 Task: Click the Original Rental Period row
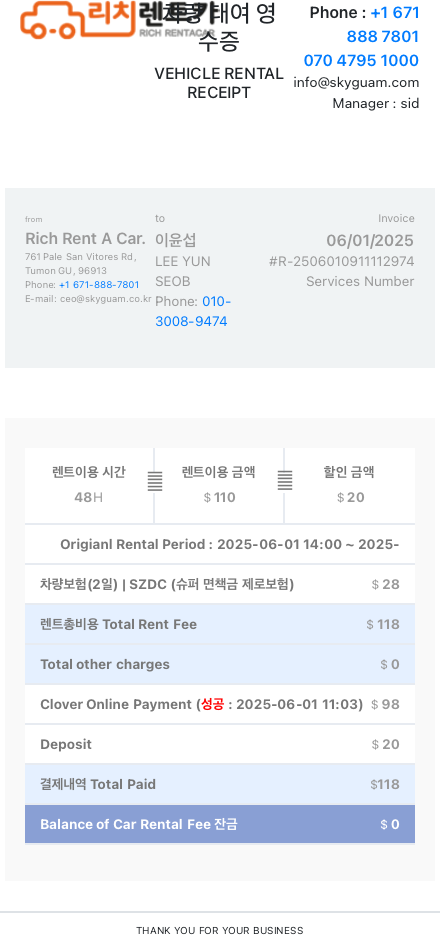click(x=219, y=544)
